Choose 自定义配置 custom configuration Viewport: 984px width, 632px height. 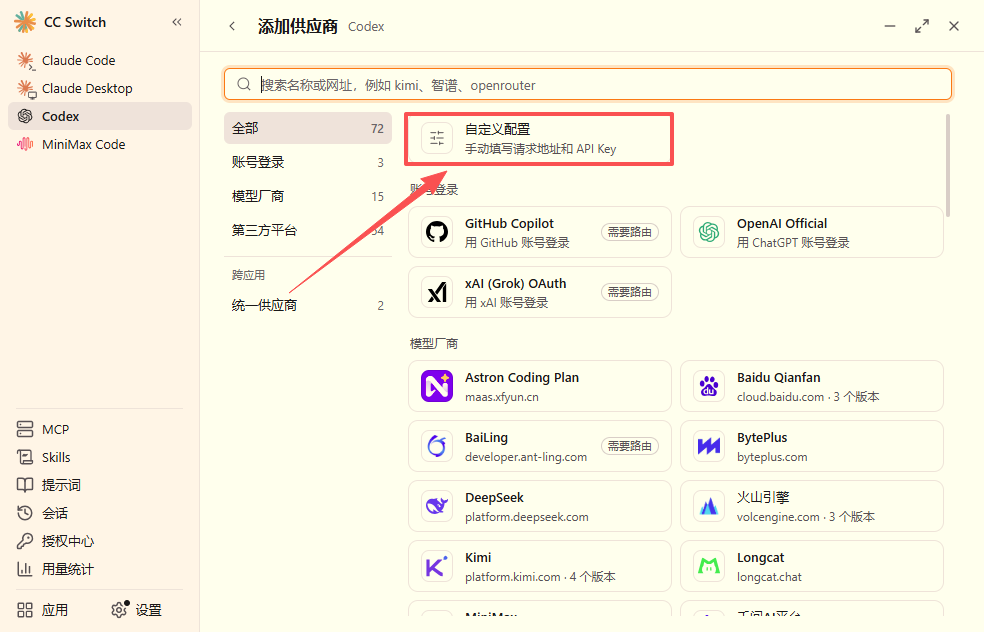[539, 139]
